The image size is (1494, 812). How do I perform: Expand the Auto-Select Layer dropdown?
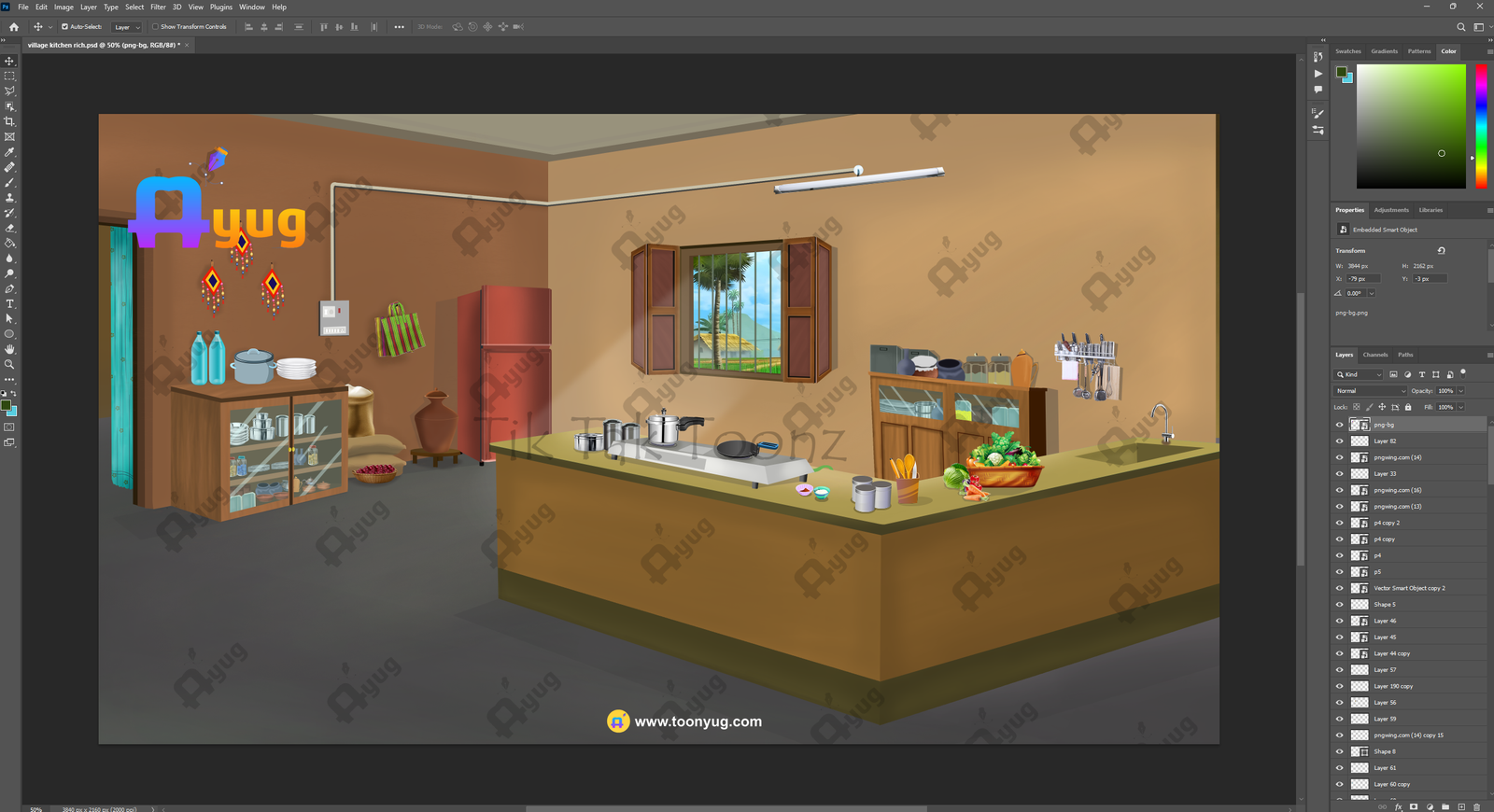pyautogui.click(x=126, y=27)
